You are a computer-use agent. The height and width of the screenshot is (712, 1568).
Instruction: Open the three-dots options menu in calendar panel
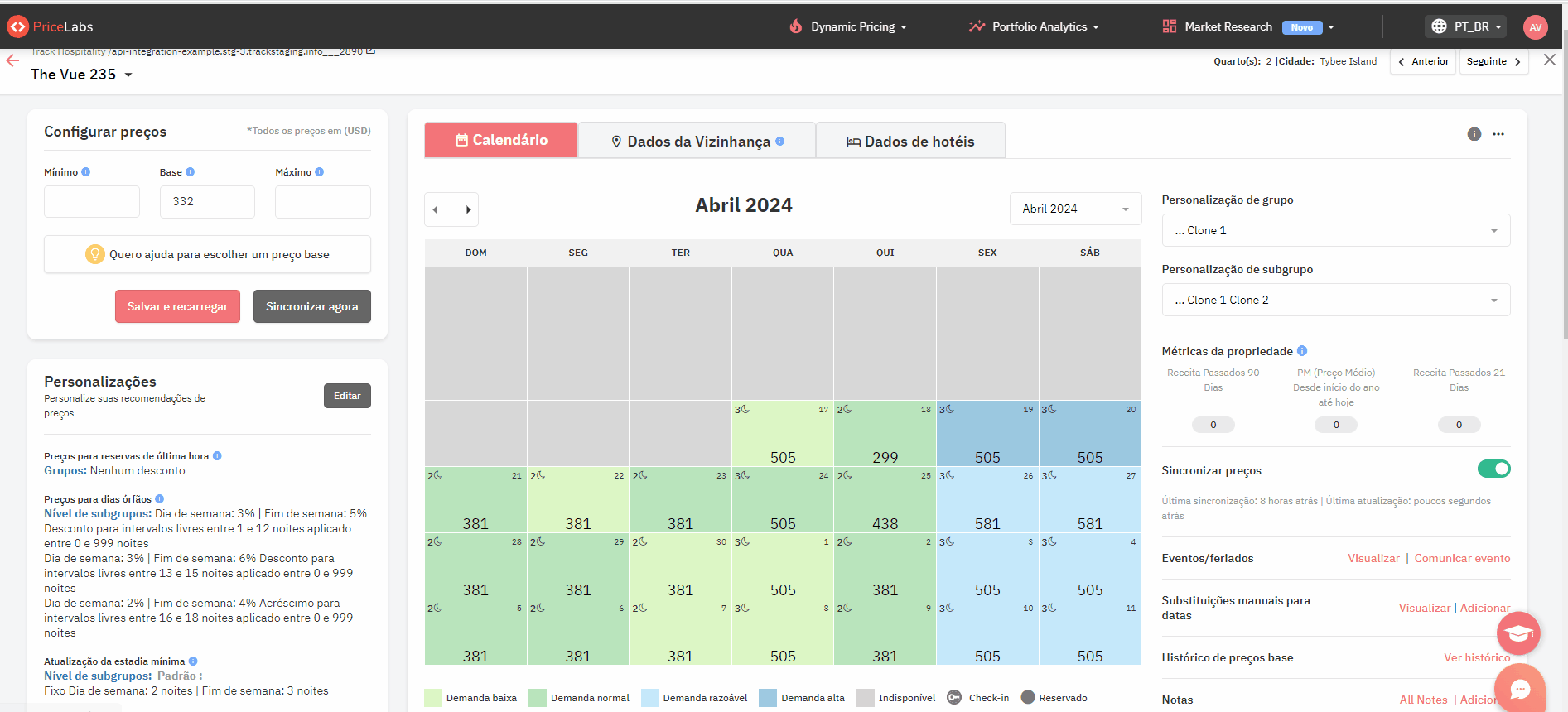point(1498,134)
